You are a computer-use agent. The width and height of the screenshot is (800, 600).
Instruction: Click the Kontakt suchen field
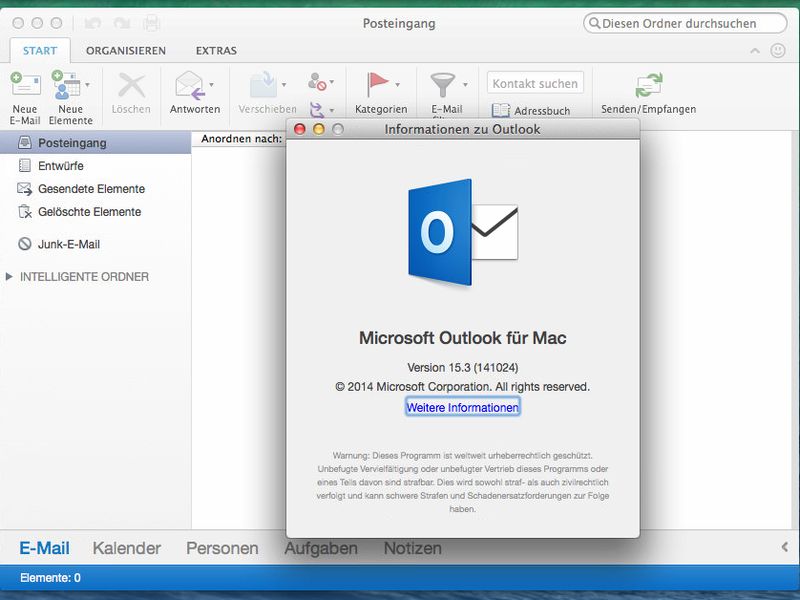click(535, 83)
